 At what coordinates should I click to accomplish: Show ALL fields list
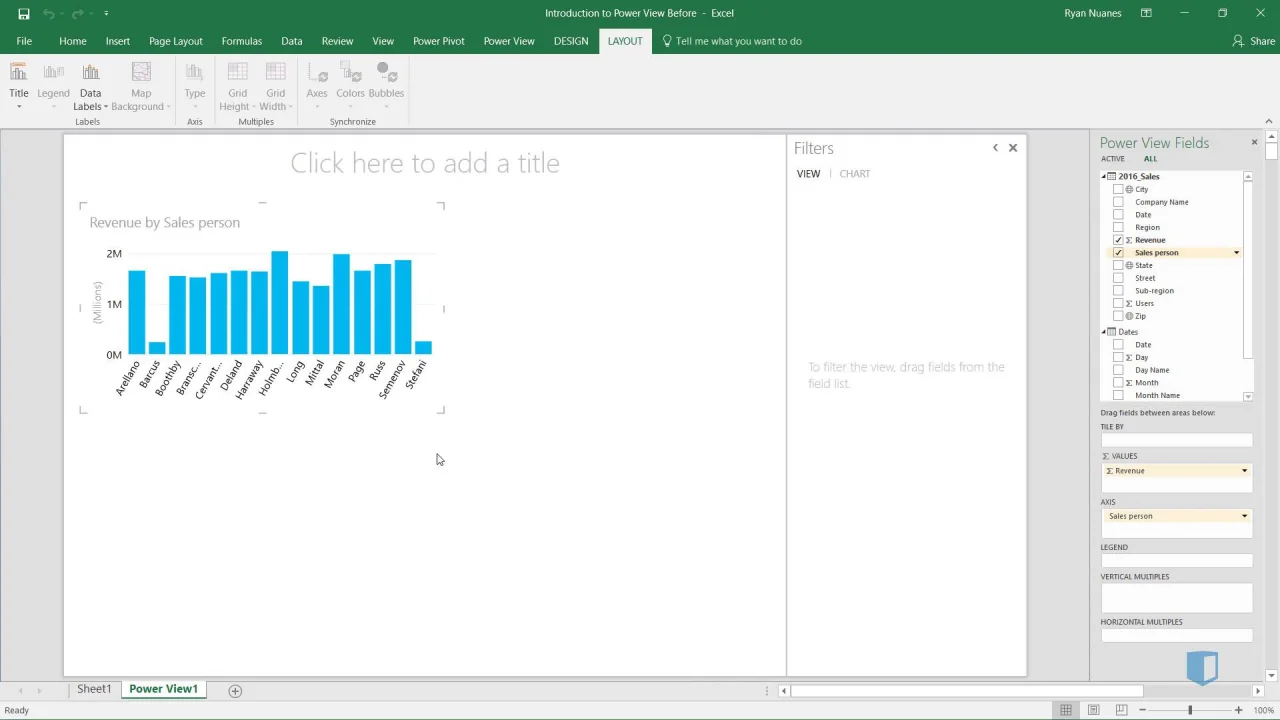point(1150,159)
